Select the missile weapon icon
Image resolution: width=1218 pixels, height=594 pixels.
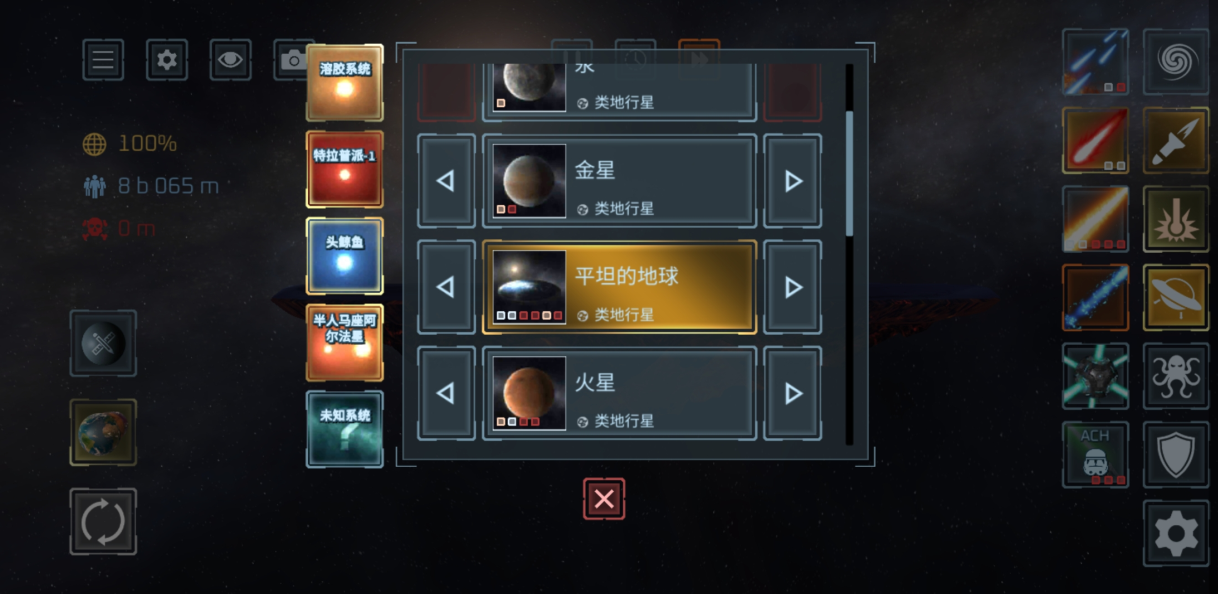click(x=1176, y=140)
